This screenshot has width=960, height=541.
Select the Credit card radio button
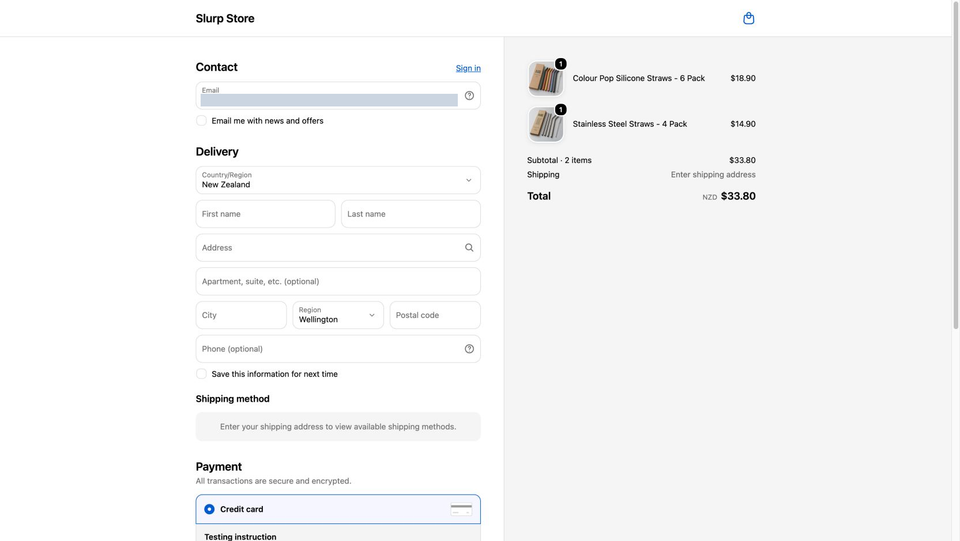click(209, 509)
